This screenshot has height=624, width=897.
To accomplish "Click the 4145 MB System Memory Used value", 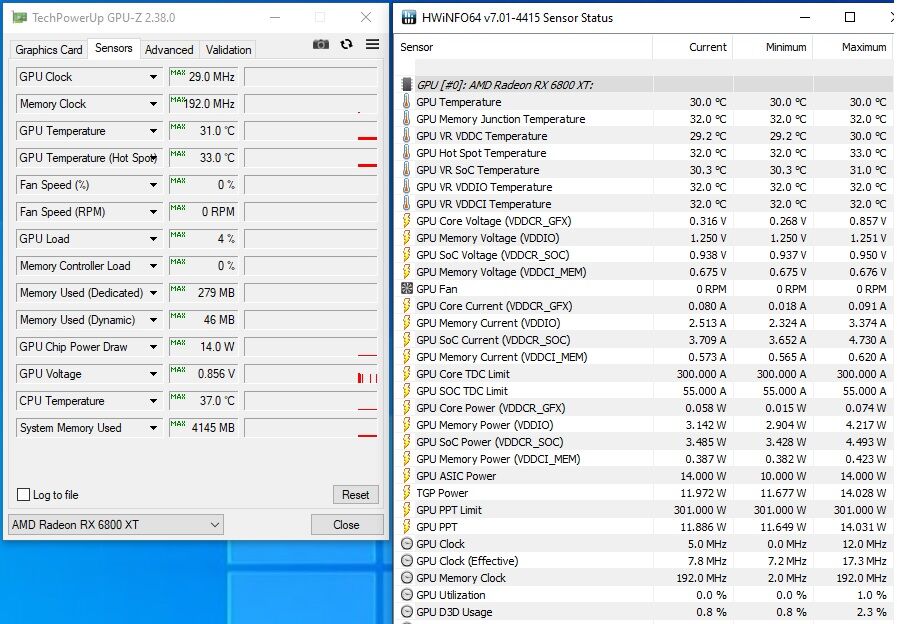I will 213,428.
